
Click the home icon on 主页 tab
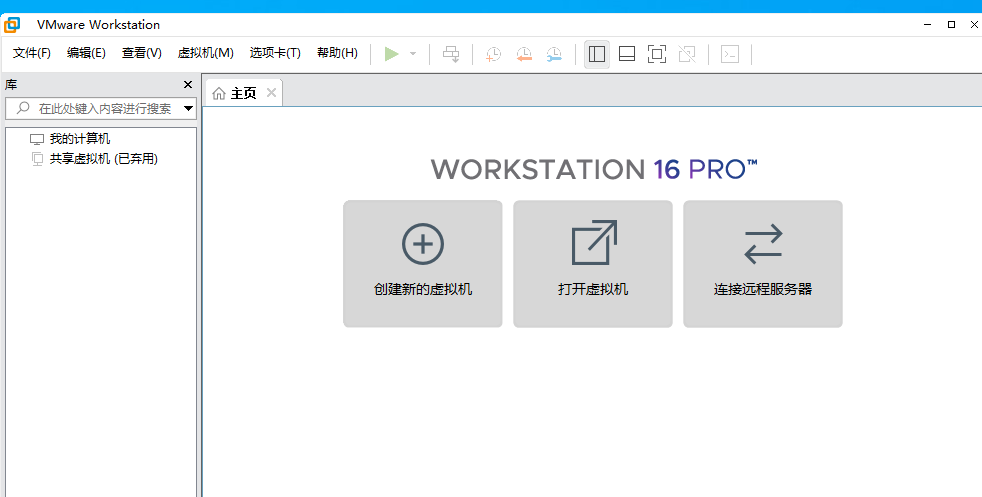coord(219,93)
